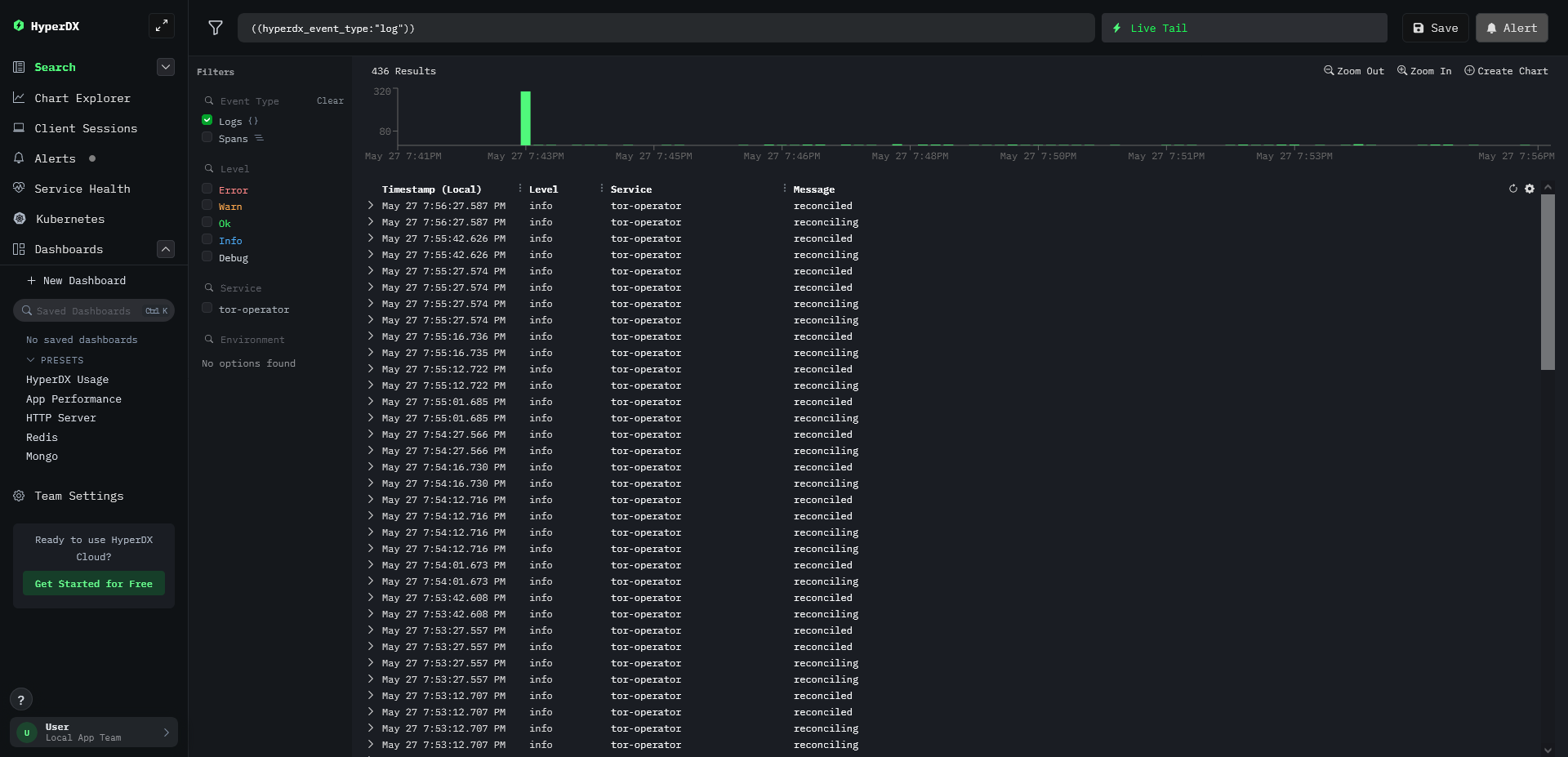Click the Create Chart plus icon
Screen dimensions: 1568x757
point(1469,70)
